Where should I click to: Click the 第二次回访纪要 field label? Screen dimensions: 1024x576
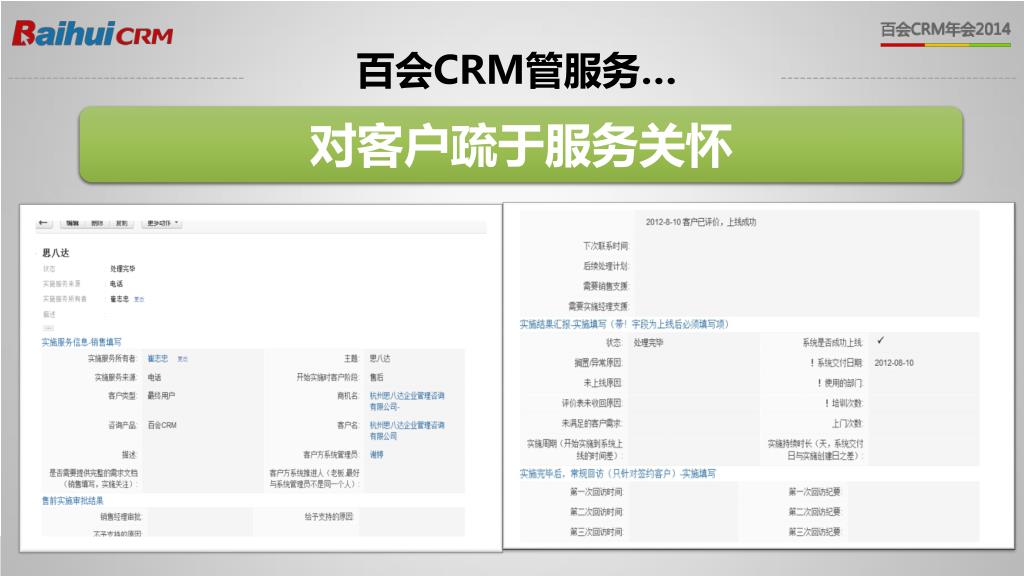(x=814, y=512)
